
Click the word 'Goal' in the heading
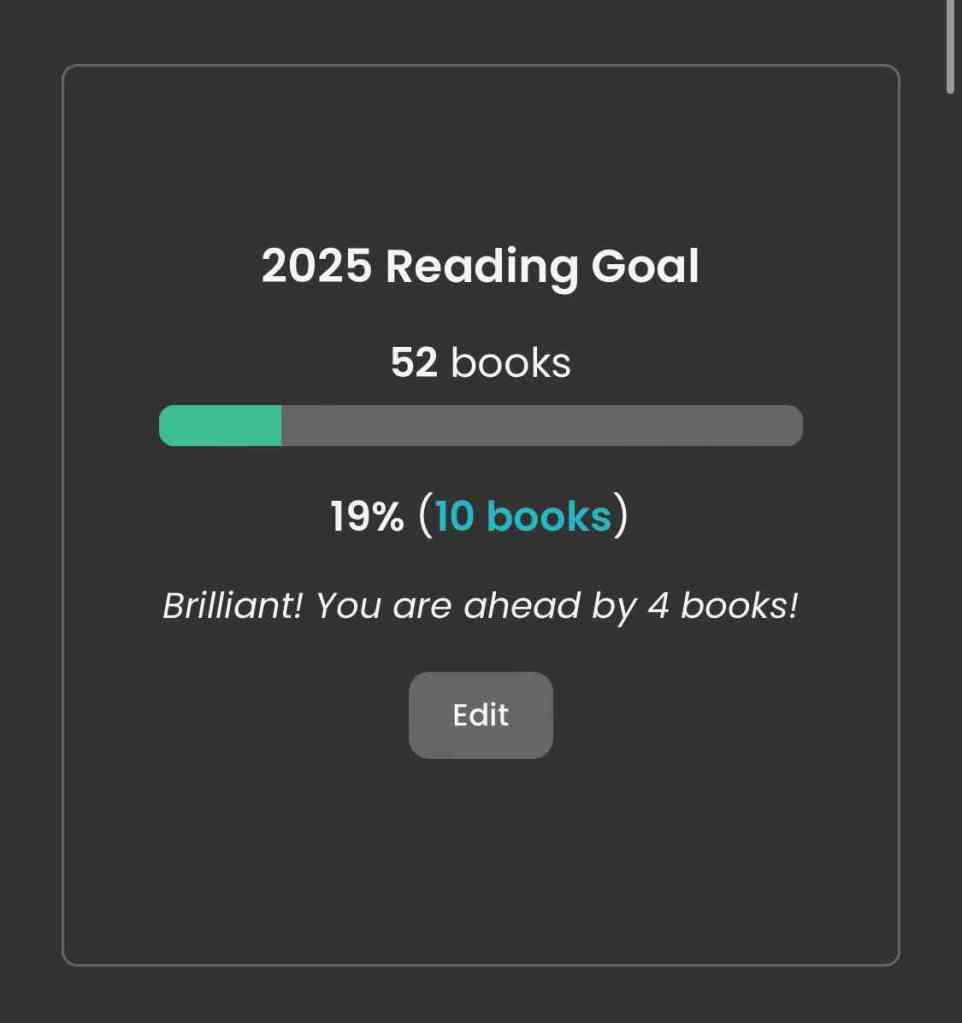coord(645,267)
